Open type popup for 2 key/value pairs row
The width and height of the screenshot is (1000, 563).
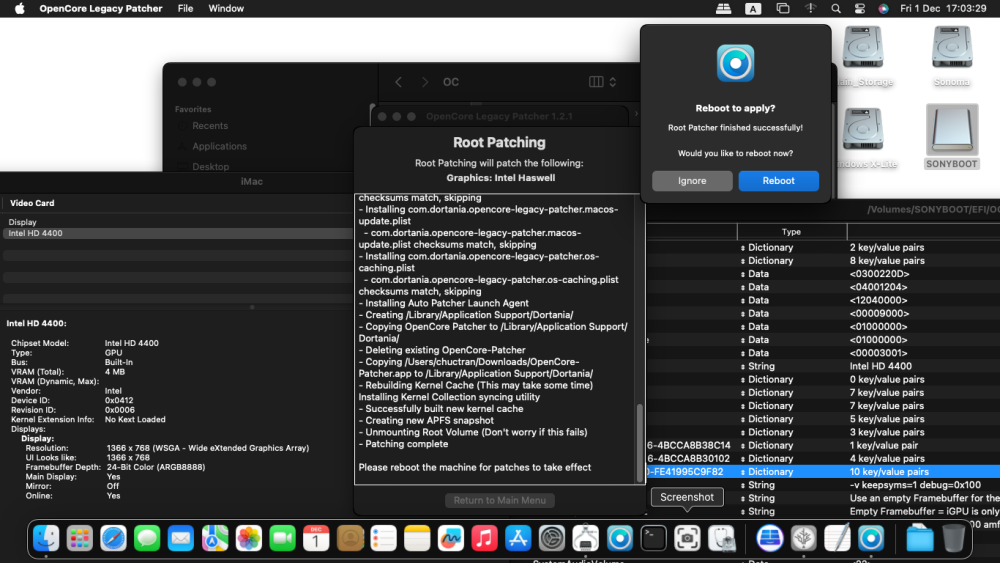(x=743, y=248)
